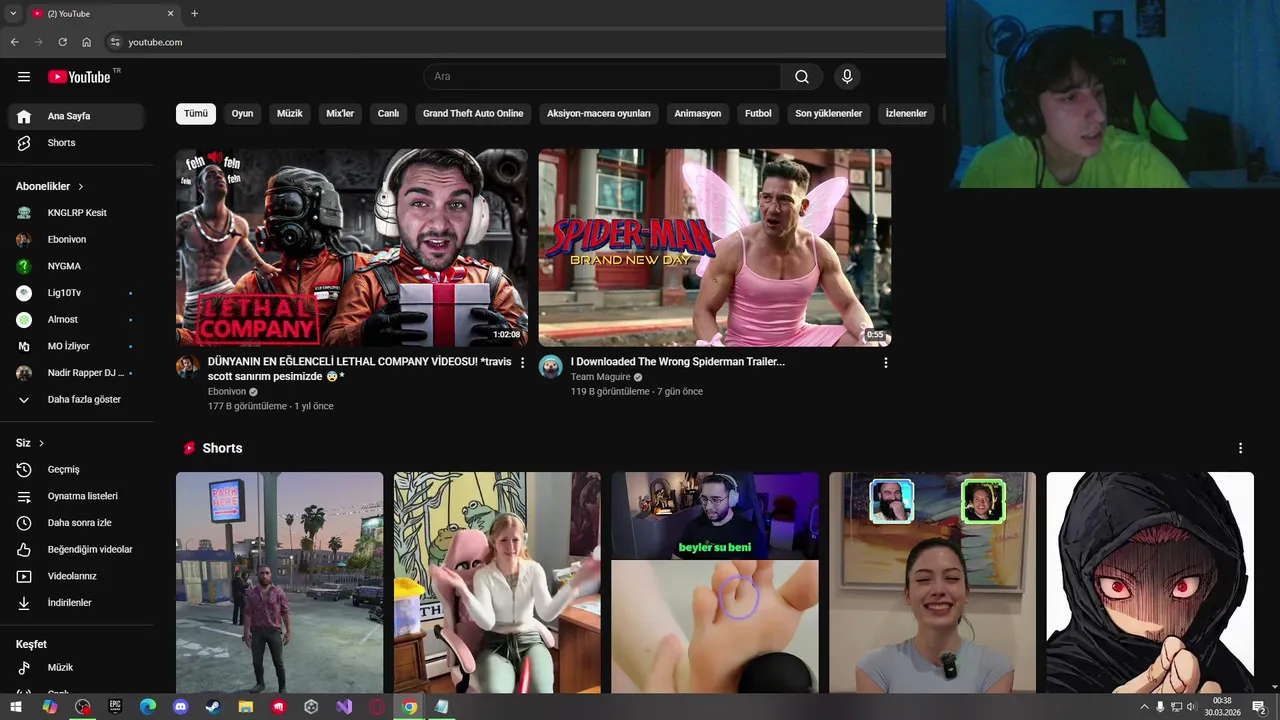Play the Spider-Man Brand New Day thumbnail
This screenshot has height=720, width=1280.
click(715, 248)
